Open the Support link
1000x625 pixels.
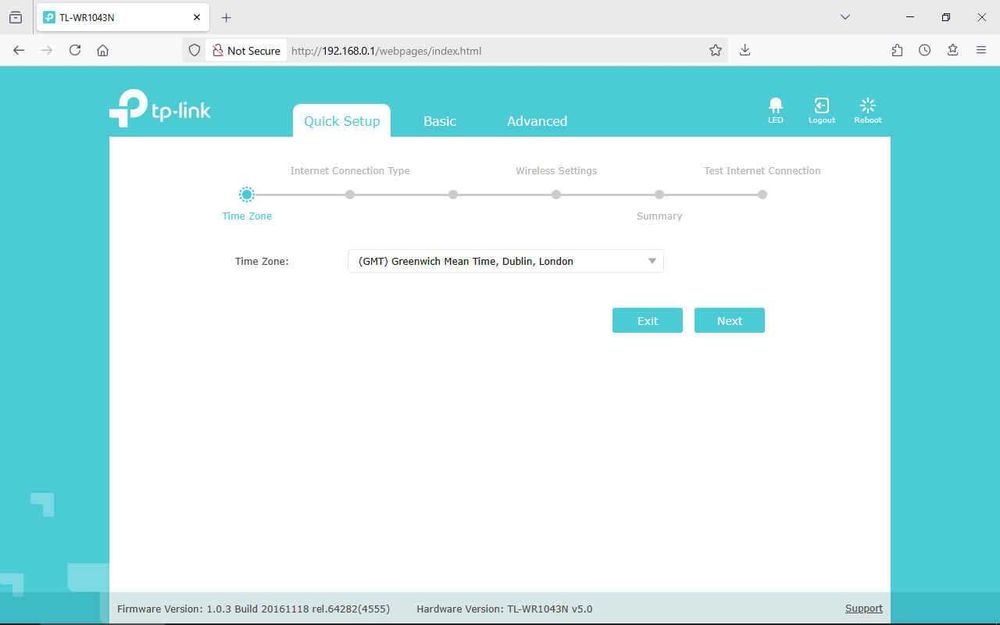pyautogui.click(x=864, y=608)
